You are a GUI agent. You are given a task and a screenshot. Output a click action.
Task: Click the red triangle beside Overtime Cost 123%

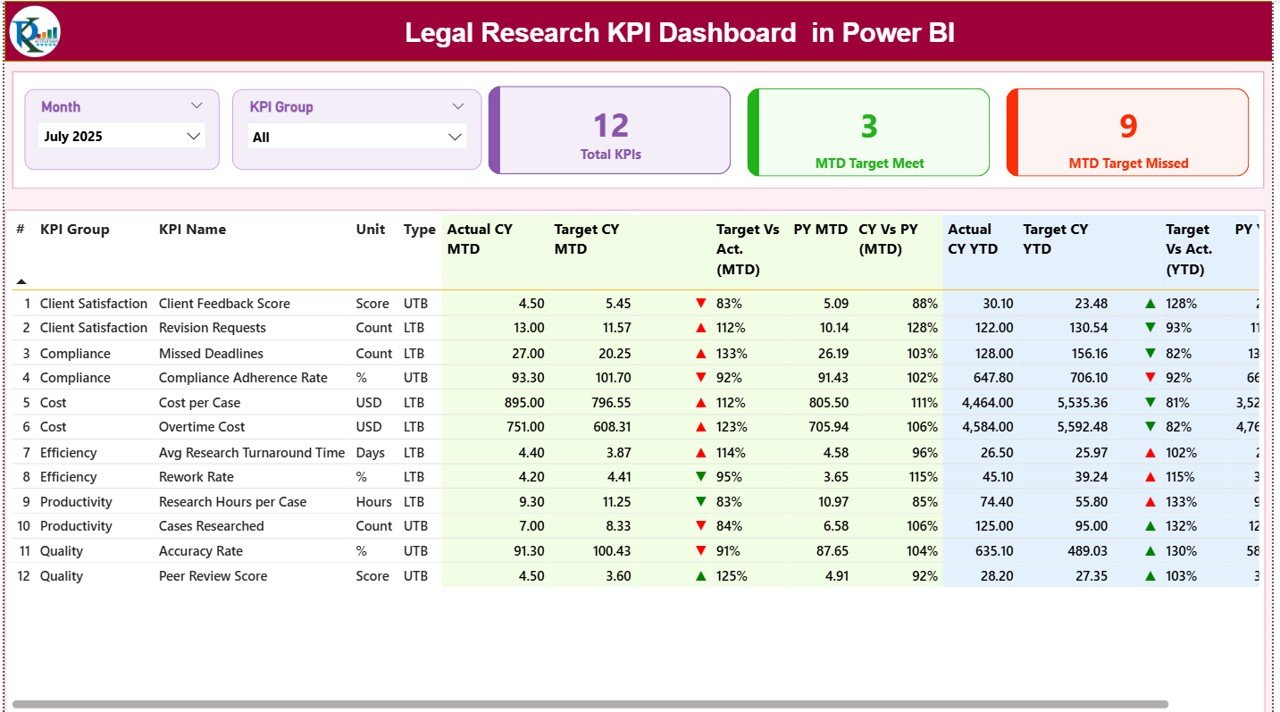coord(701,427)
